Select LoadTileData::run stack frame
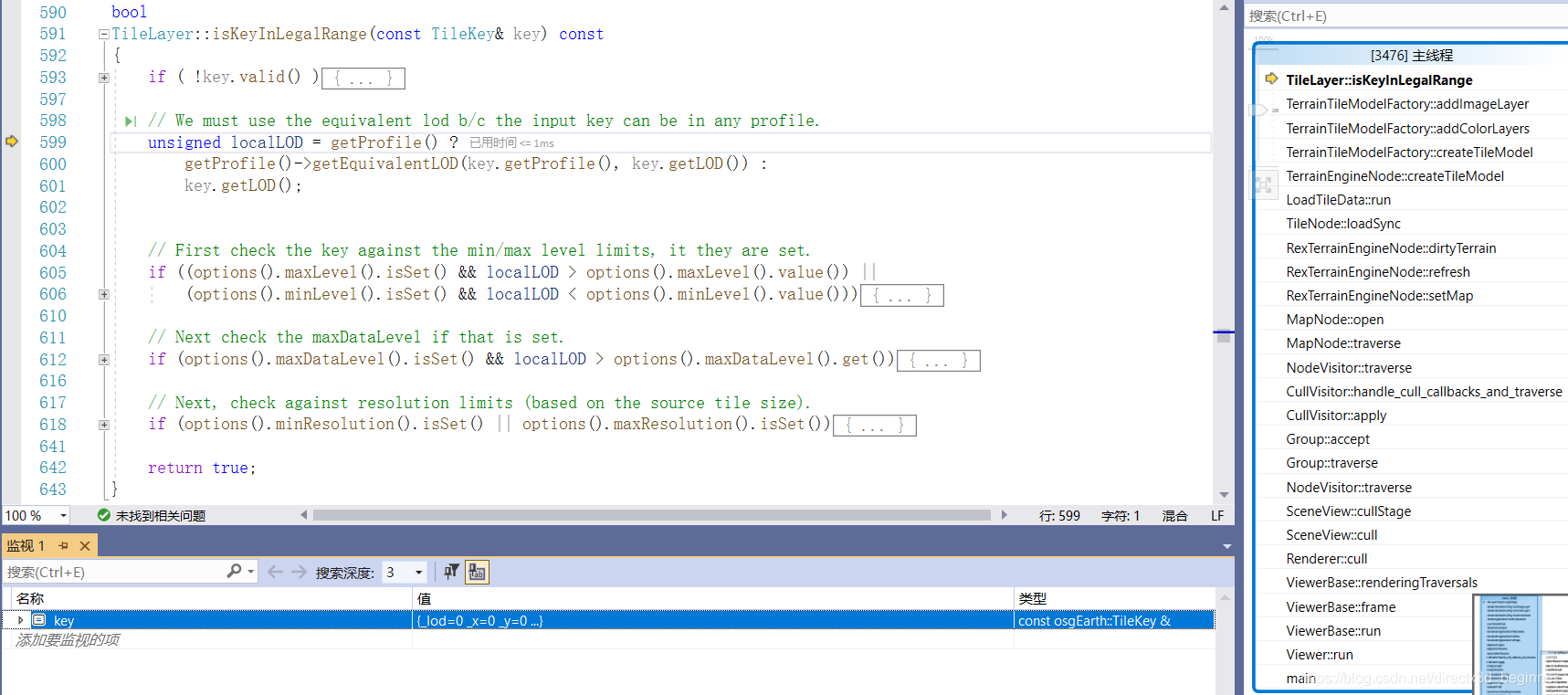The image size is (1568, 695). [1338, 200]
